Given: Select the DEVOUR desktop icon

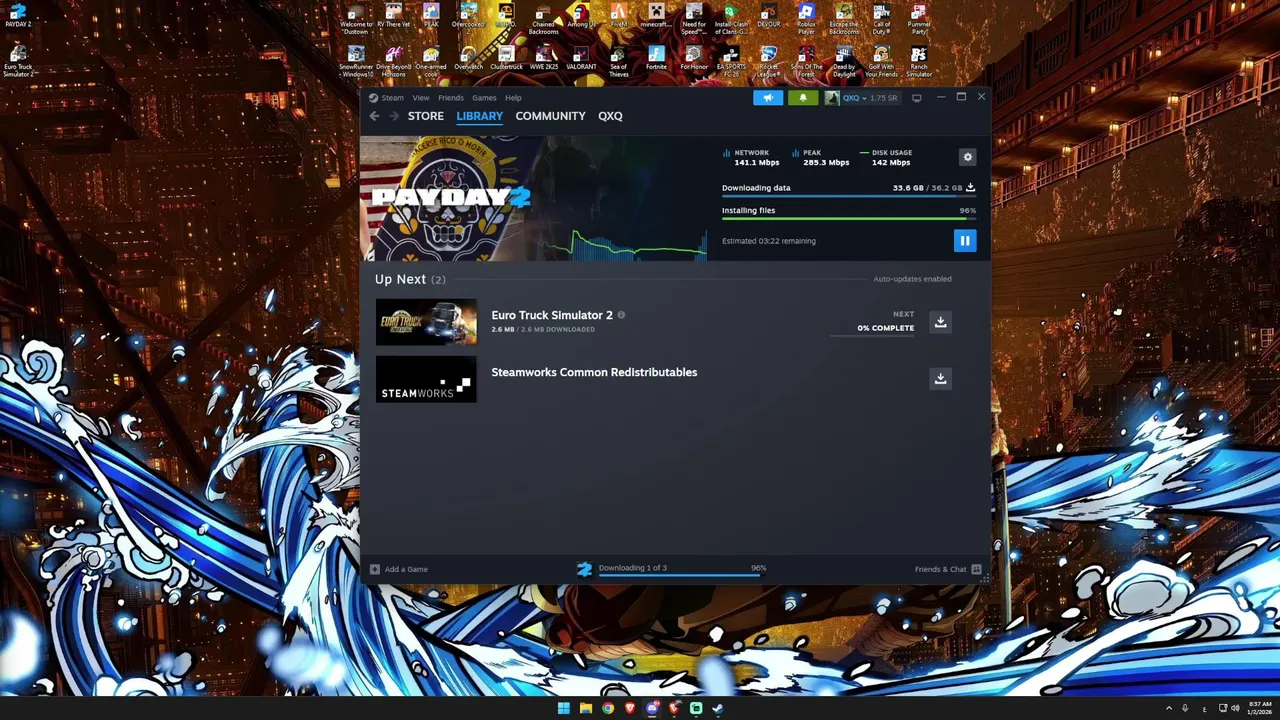Looking at the screenshot, I should coord(768,17).
